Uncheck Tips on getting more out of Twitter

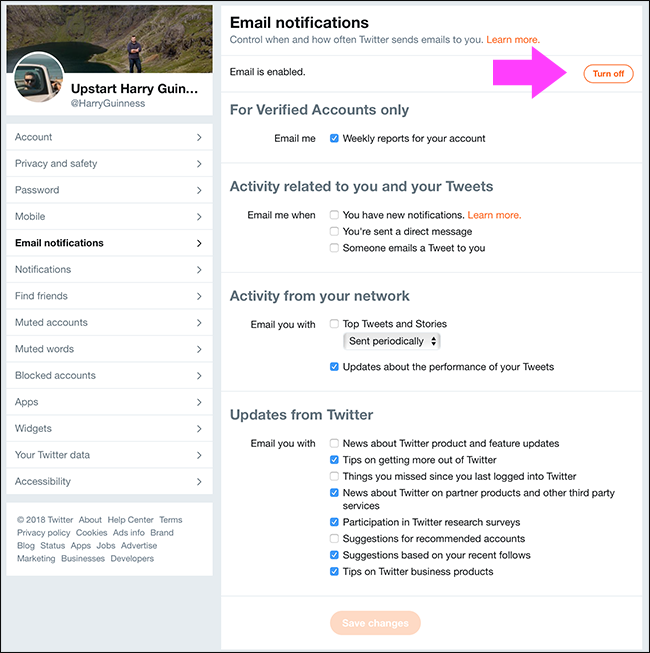334,460
